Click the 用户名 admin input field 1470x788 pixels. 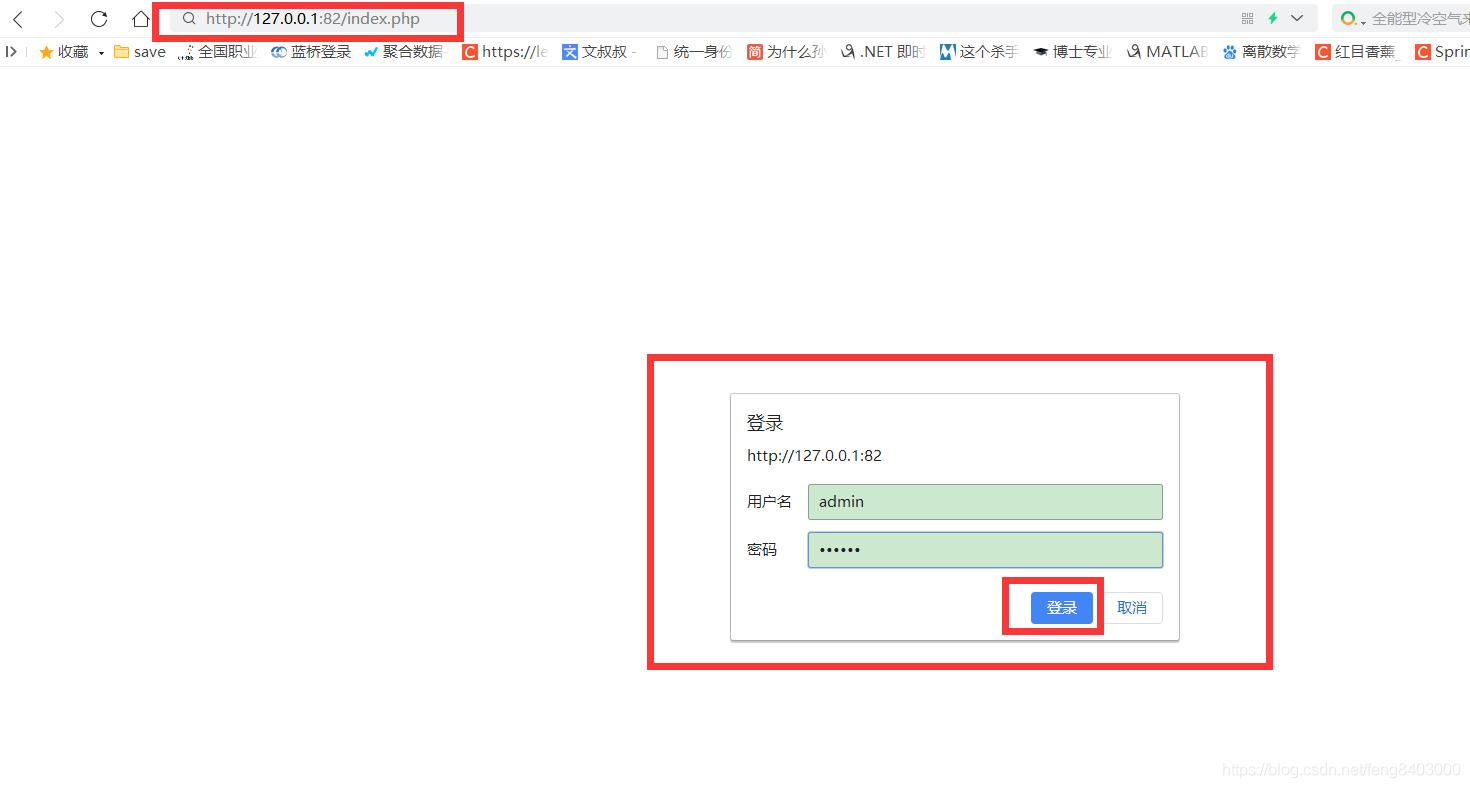click(x=985, y=501)
